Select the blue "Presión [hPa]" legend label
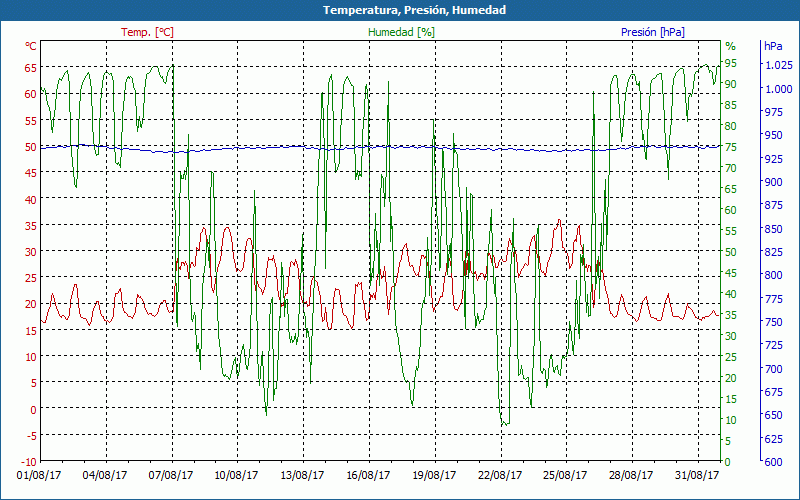Screen dimensions: 800x500 (x=653, y=32)
